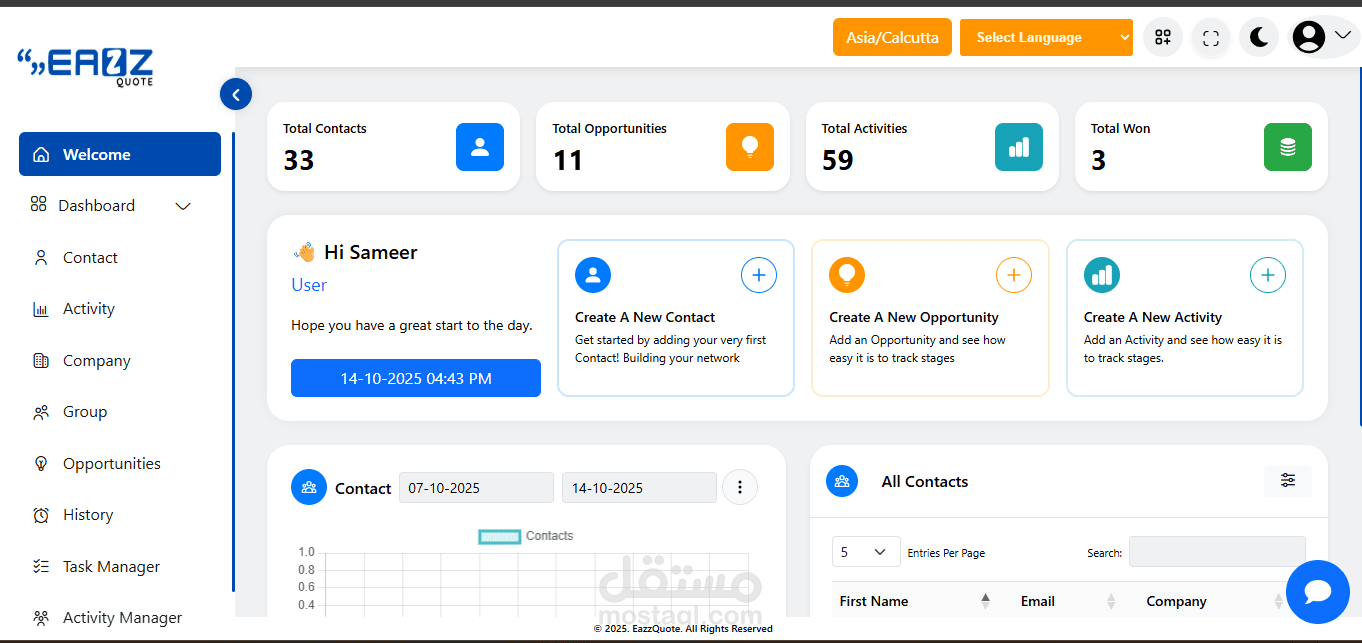
Task: Open All Contacts filter settings icon
Action: [x=1288, y=481]
